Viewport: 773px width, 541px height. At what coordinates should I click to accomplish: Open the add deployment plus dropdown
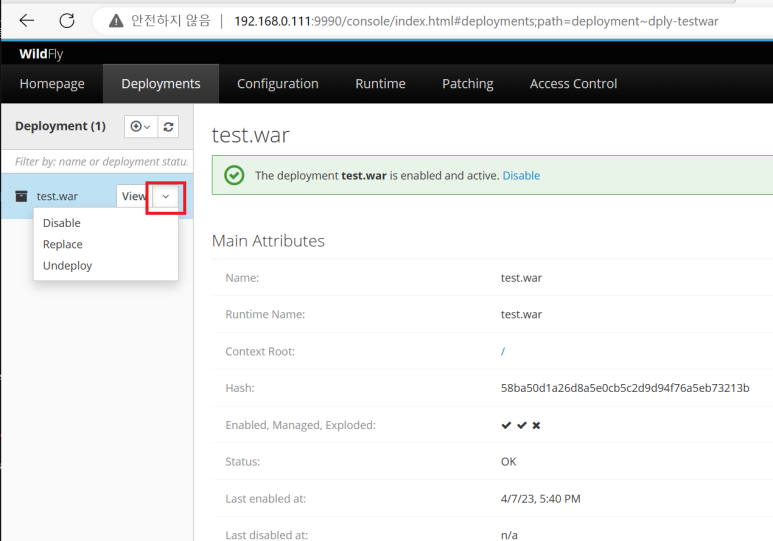(x=141, y=127)
